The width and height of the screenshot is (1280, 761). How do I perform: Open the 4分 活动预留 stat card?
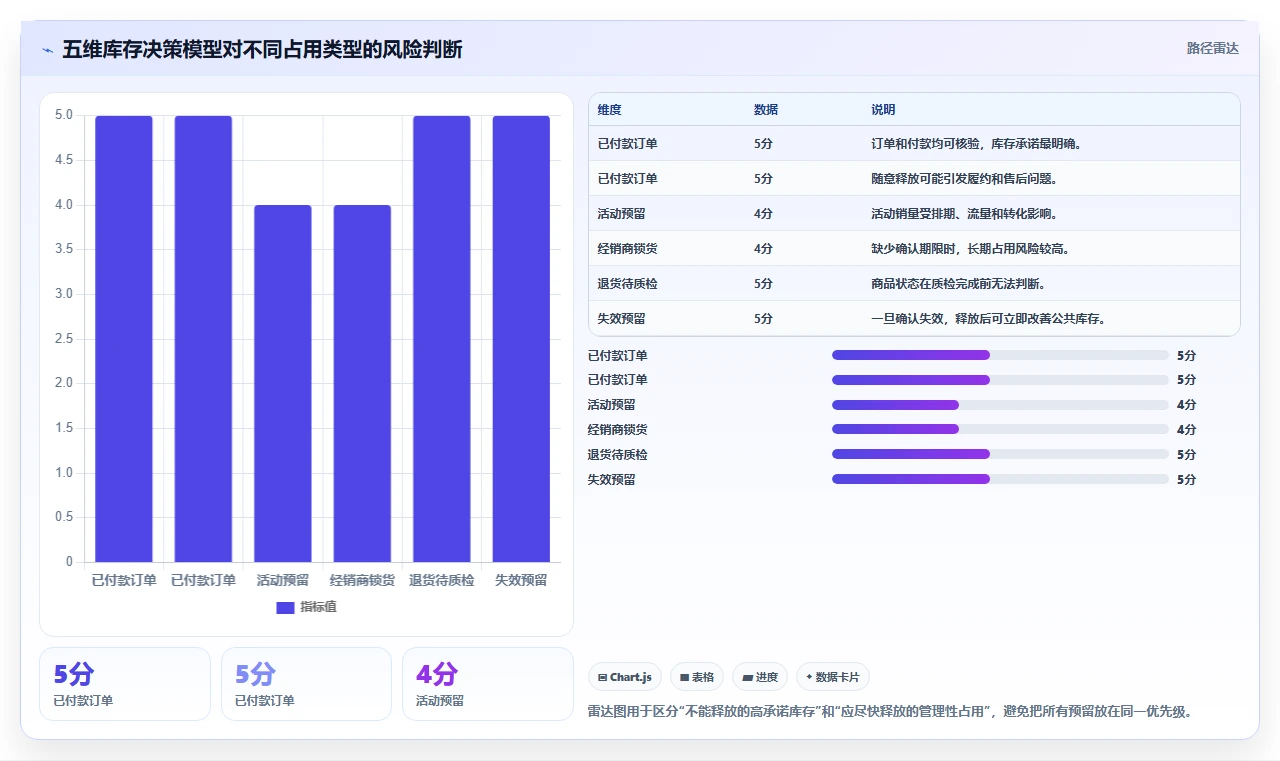tap(487, 684)
